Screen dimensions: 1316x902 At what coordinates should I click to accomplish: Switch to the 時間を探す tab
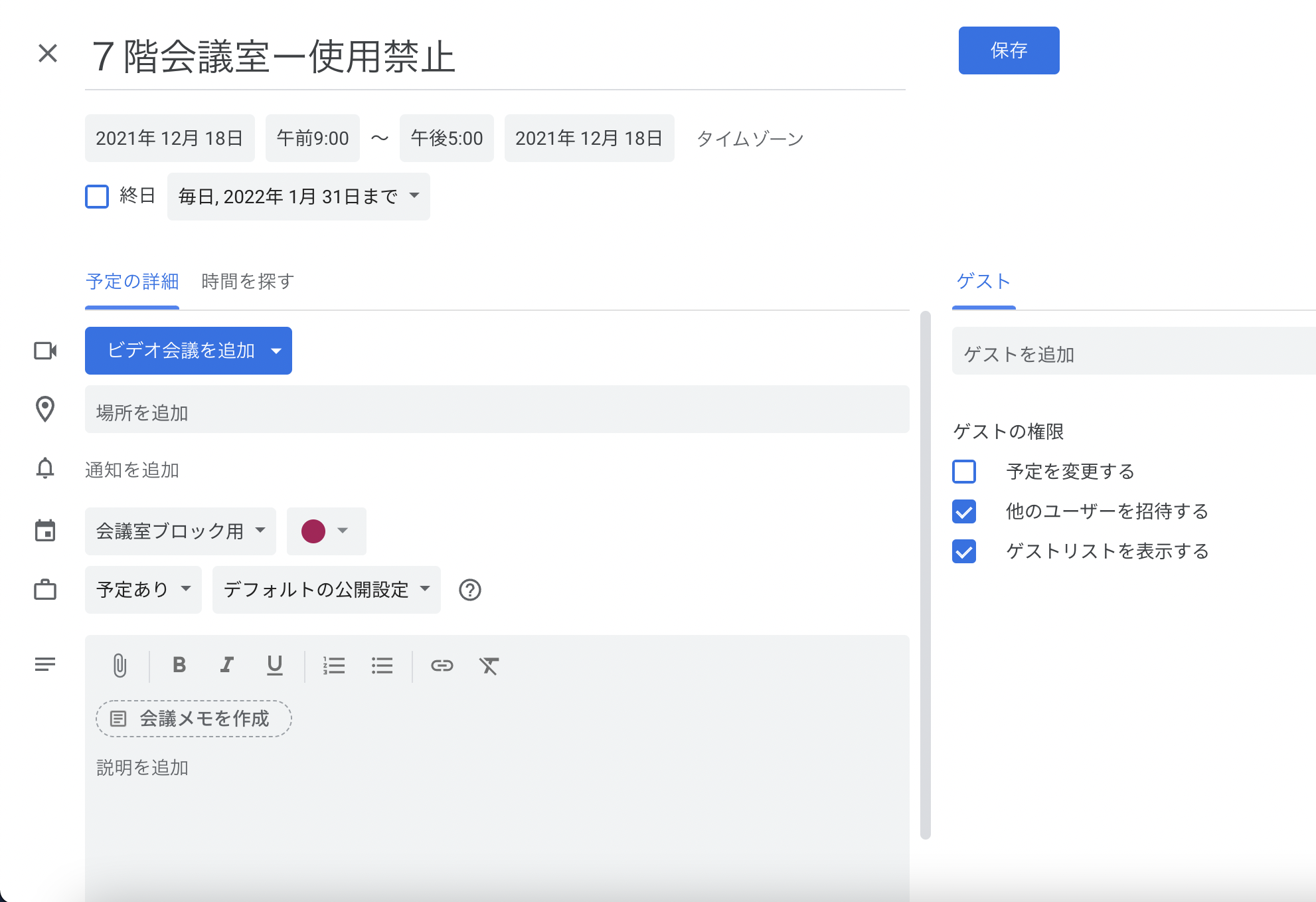(248, 282)
